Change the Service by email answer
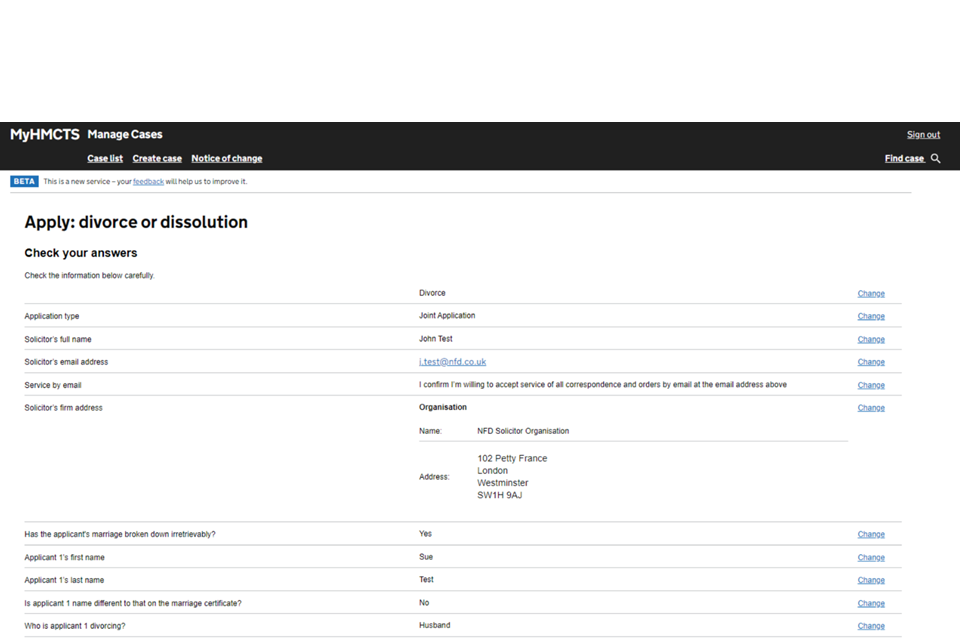960x640 pixels. pos(871,385)
